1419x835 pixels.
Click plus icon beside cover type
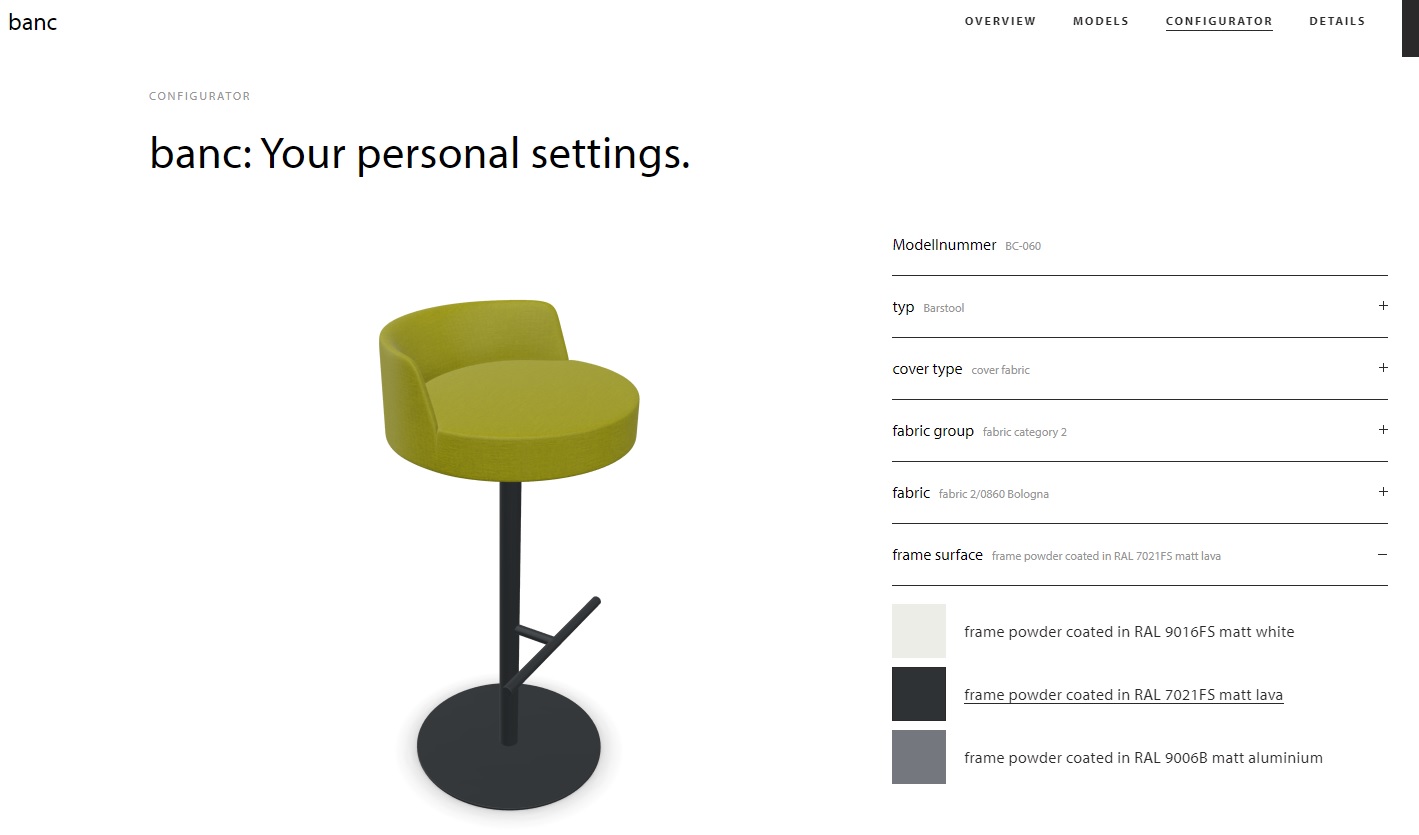(x=1383, y=368)
